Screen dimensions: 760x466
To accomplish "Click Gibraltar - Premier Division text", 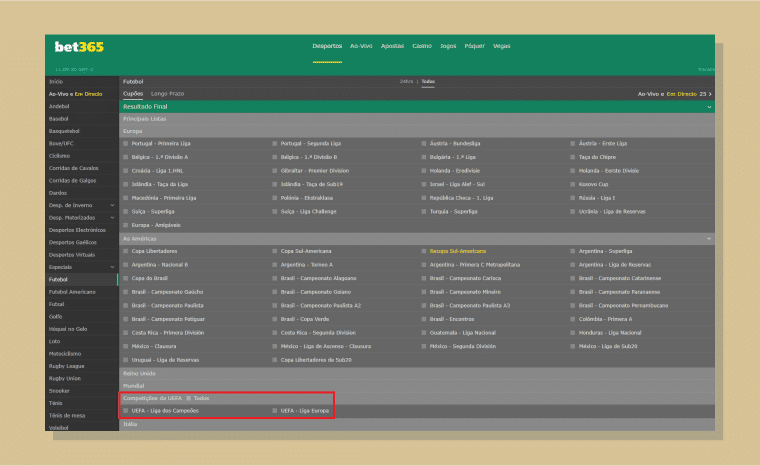I will [315, 171].
